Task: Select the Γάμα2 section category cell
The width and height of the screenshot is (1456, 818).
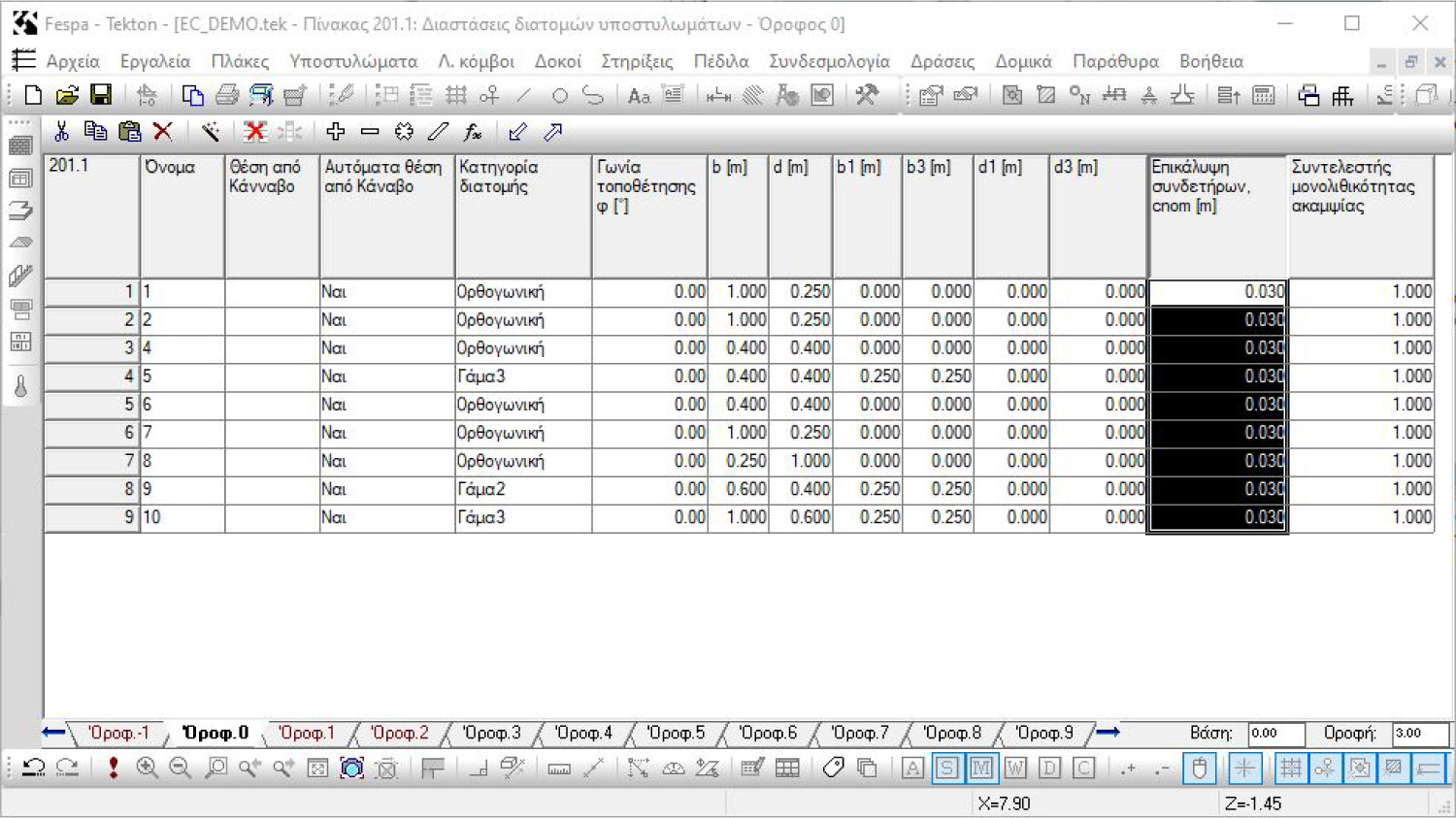Action: (522, 489)
